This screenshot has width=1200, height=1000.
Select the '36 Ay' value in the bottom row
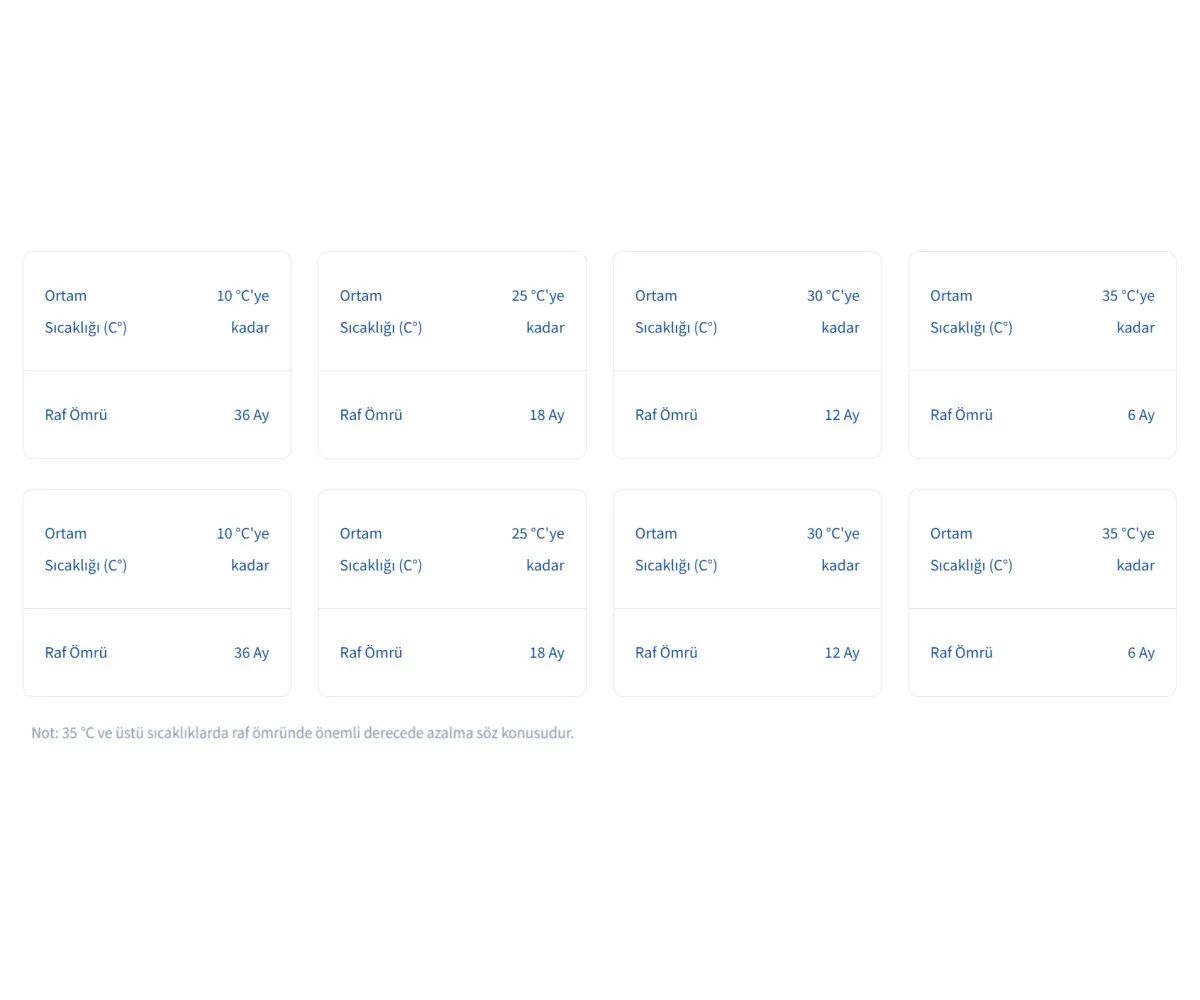(251, 653)
